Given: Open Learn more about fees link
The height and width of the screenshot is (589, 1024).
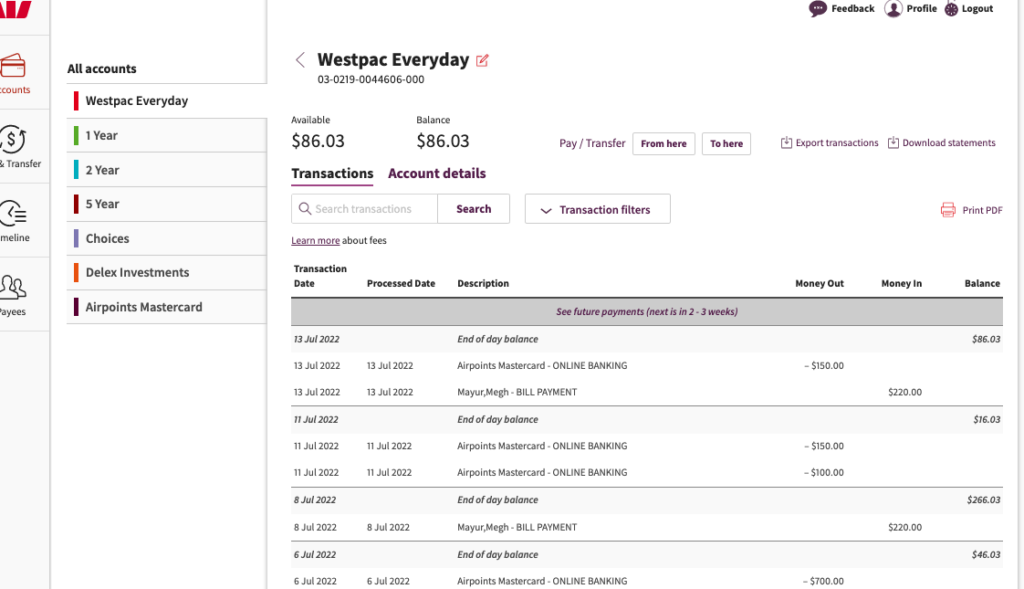Looking at the screenshot, I should 315,241.
